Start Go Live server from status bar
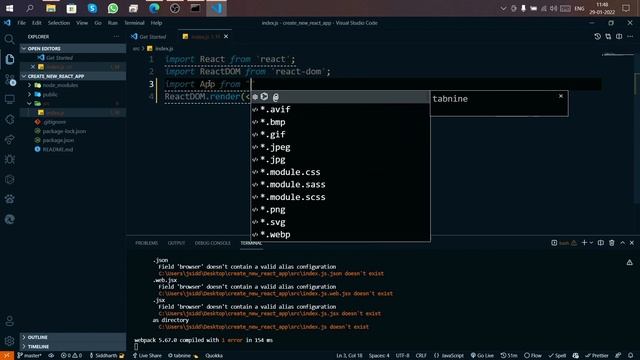Screen dimensions: 640x360 pos(482,356)
